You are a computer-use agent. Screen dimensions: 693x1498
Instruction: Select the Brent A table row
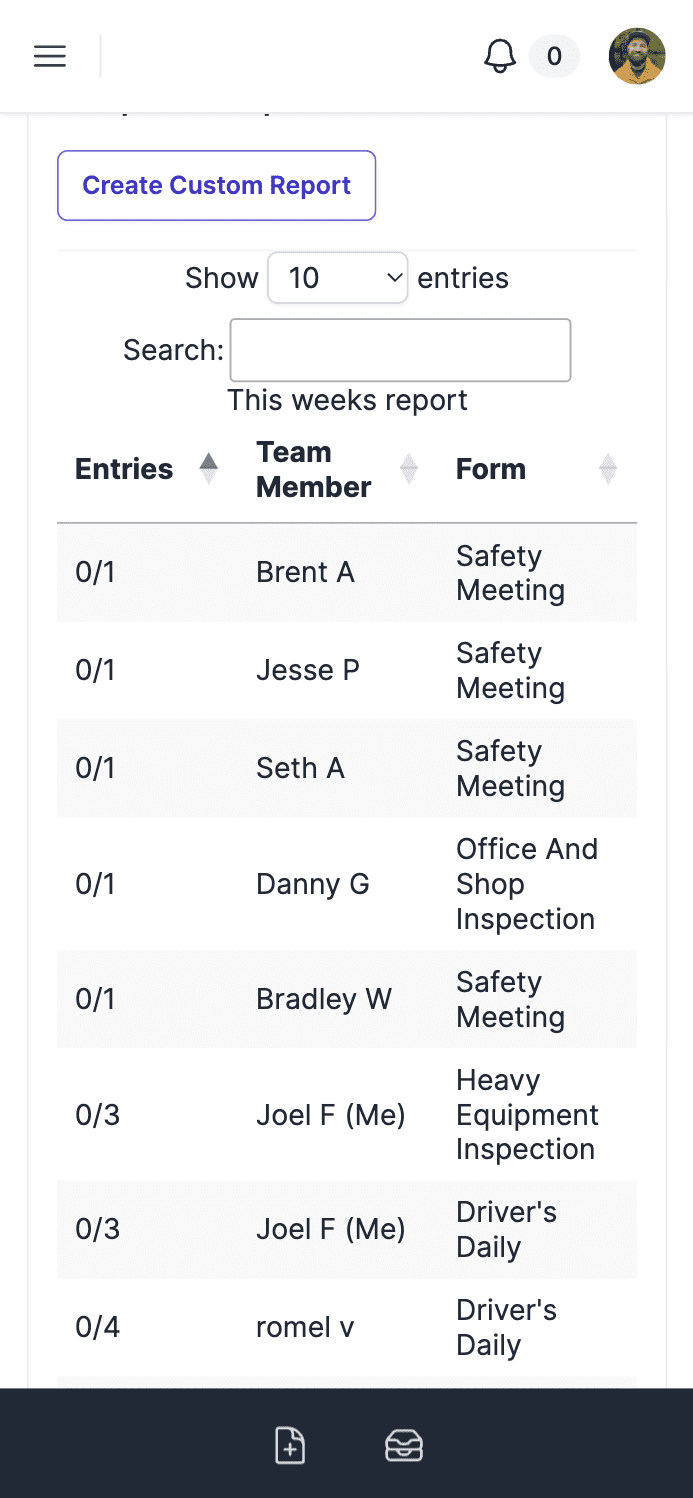click(x=347, y=573)
